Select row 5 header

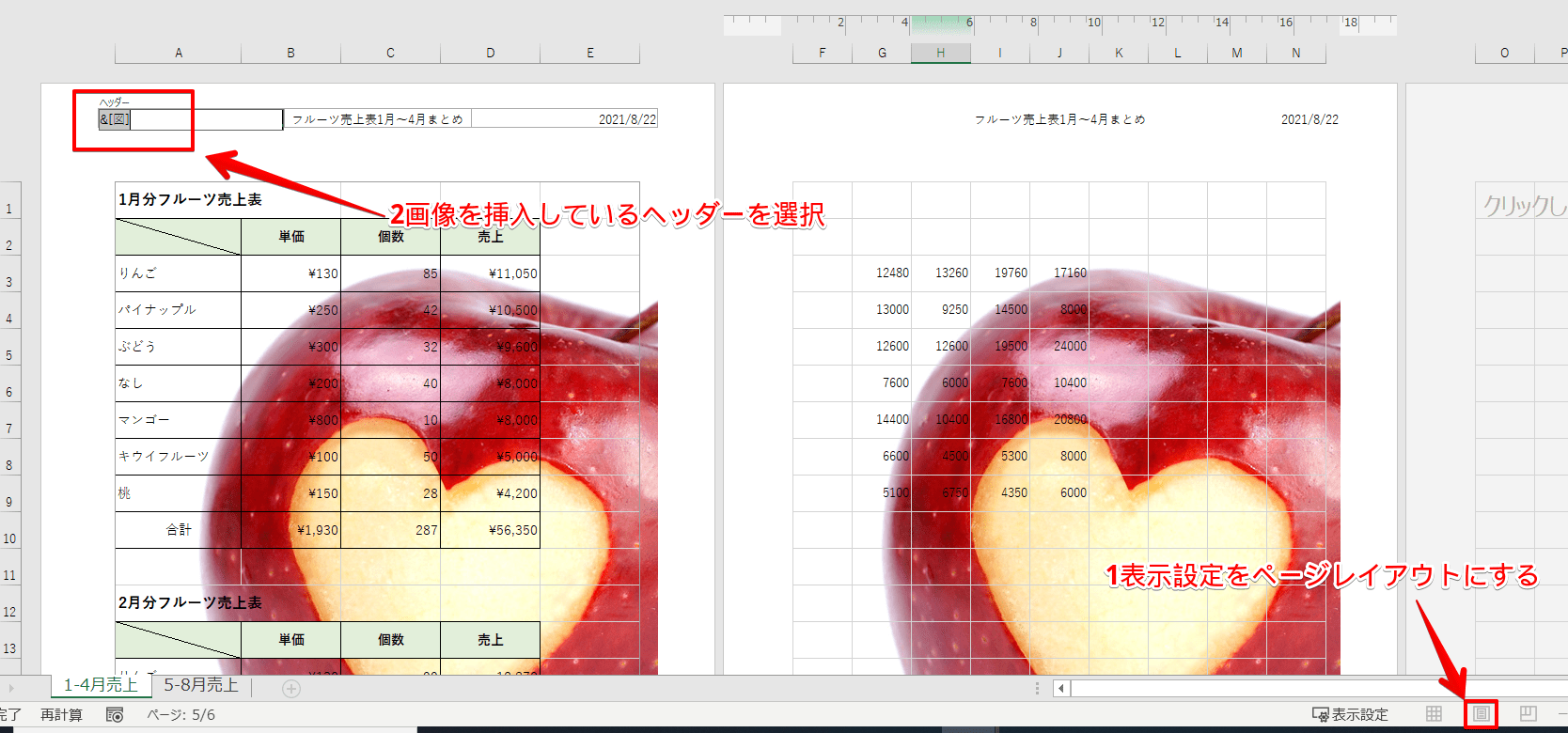(x=9, y=355)
